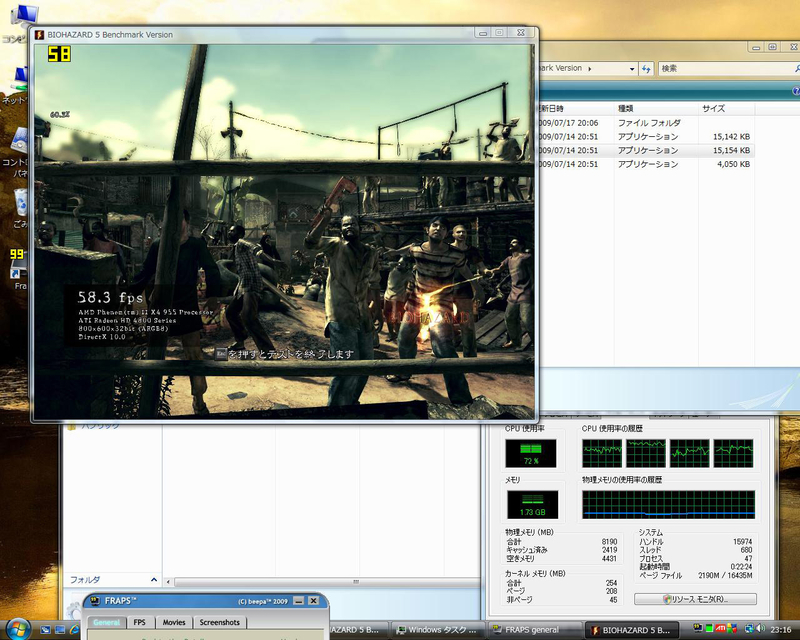Screen dimensions: 800x640
Task: Open the Computer desktop icon
Action: (x=23, y=17)
